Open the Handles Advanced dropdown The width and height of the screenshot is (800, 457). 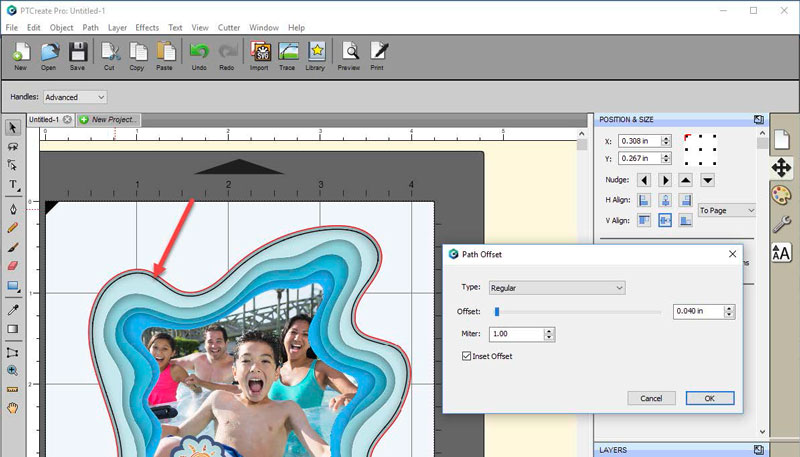(74, 97)
